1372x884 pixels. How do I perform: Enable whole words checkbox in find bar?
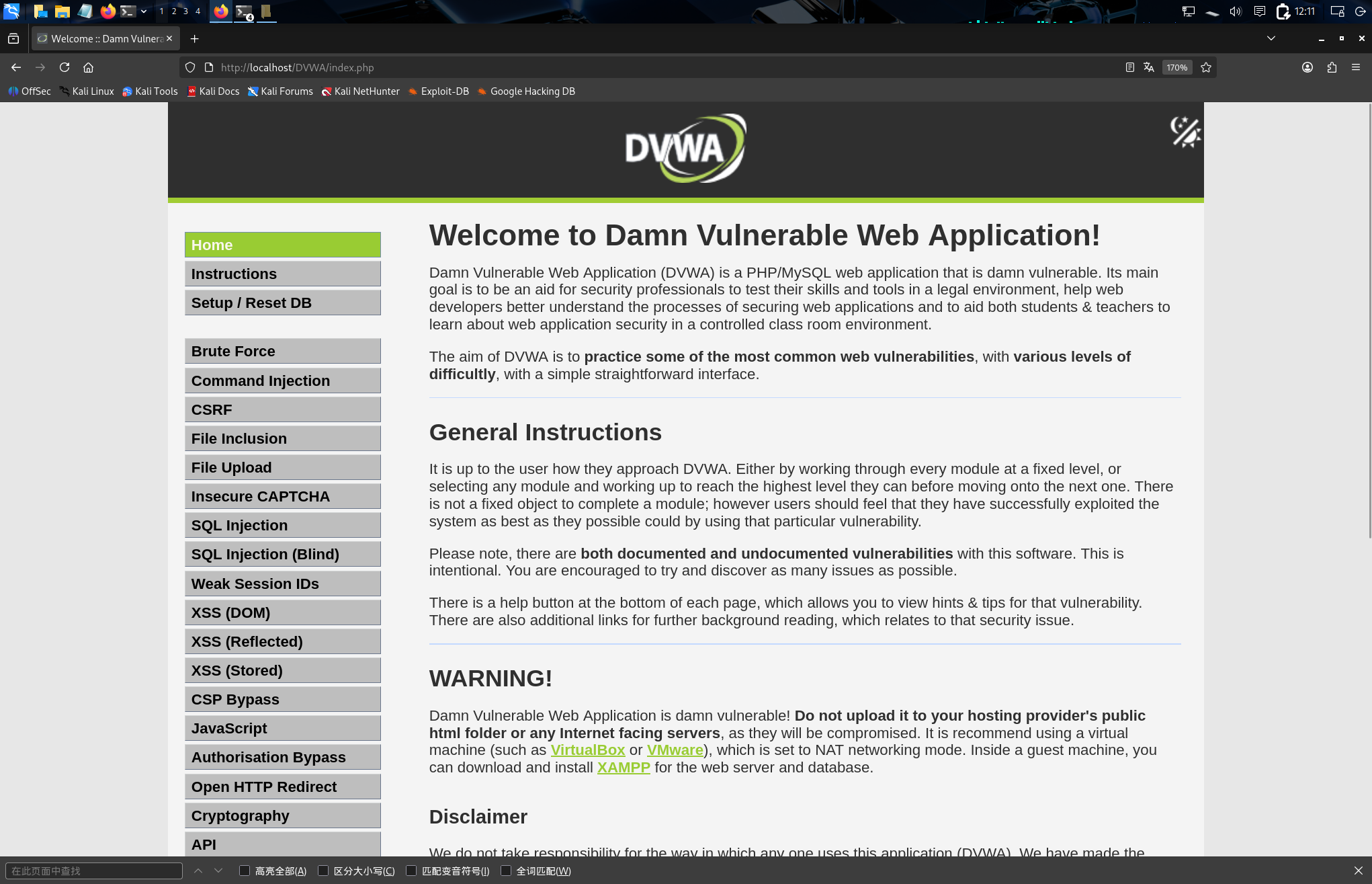pos(506,871)
